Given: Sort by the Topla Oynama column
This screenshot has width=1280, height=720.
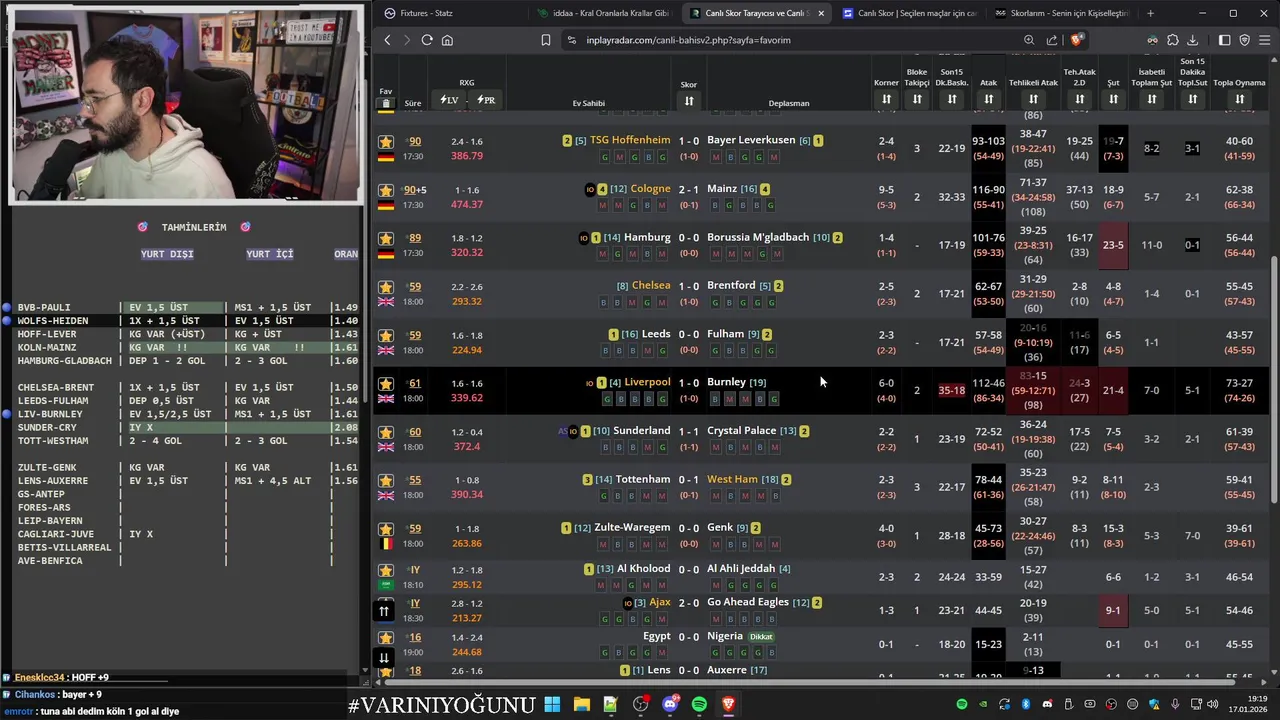Looking at the screenshot, I should pos(1239,99).
